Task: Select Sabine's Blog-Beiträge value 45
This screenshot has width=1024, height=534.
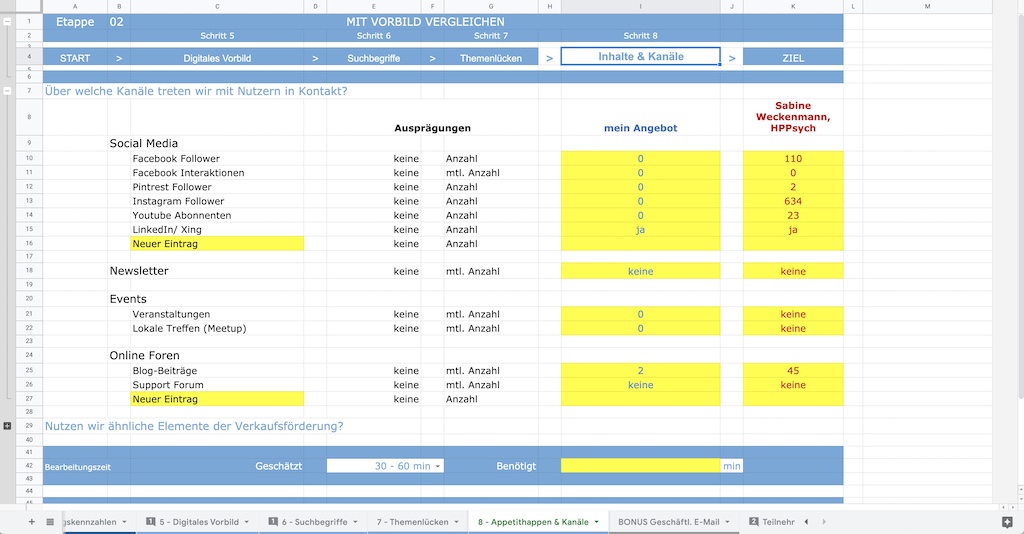Action: pyautogui.click(x=793, y=371)
